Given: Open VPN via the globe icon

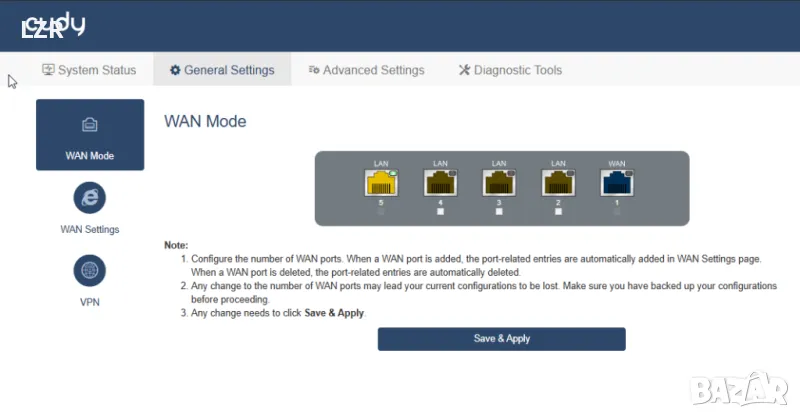Looking at the screenshot, I should [x=89, y=270].
